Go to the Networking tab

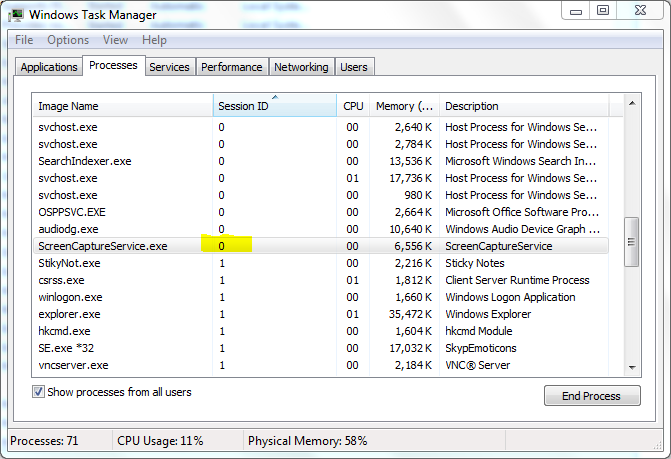[x=301, y=67]
